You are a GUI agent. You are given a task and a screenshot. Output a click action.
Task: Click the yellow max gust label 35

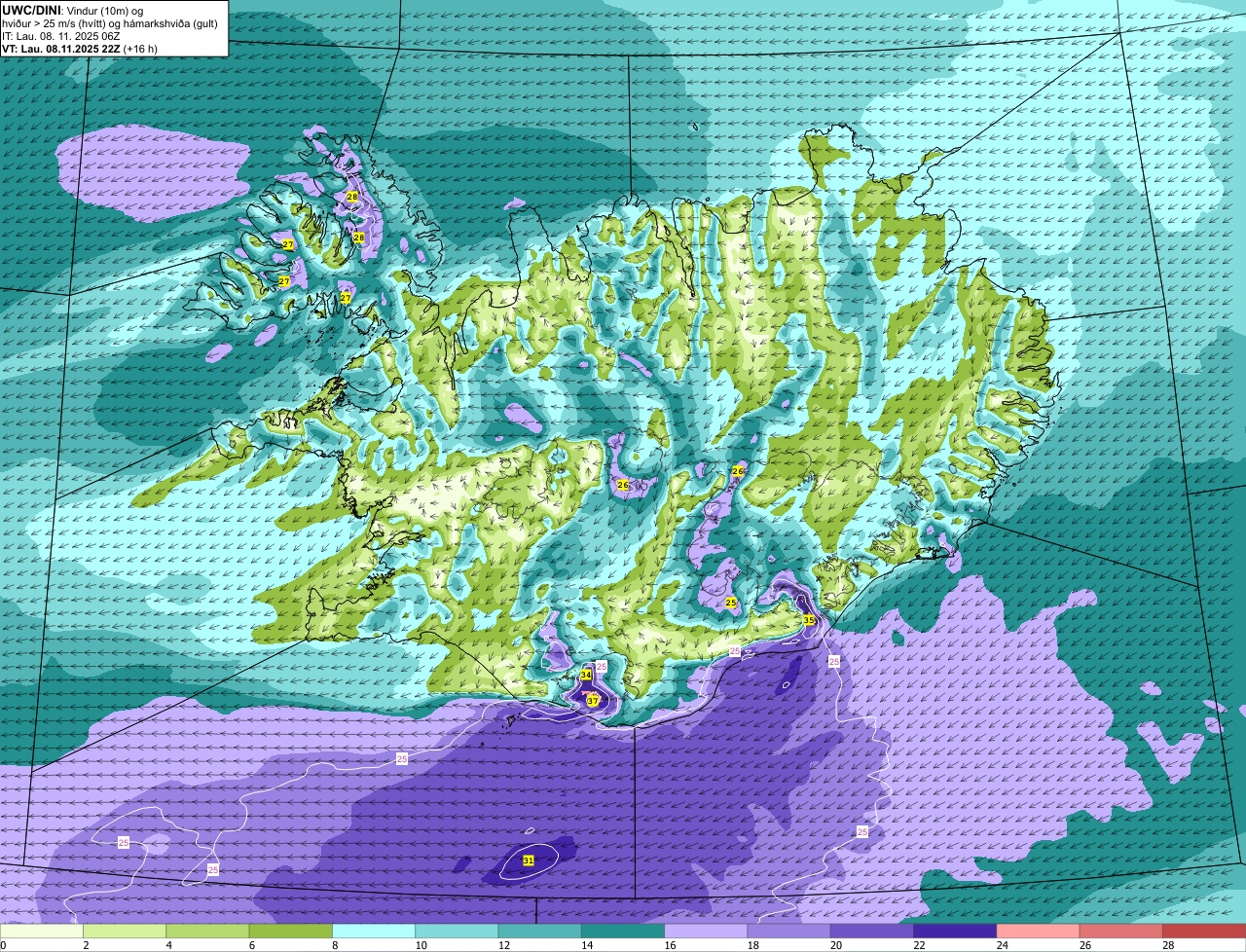(x=809, y=619)
